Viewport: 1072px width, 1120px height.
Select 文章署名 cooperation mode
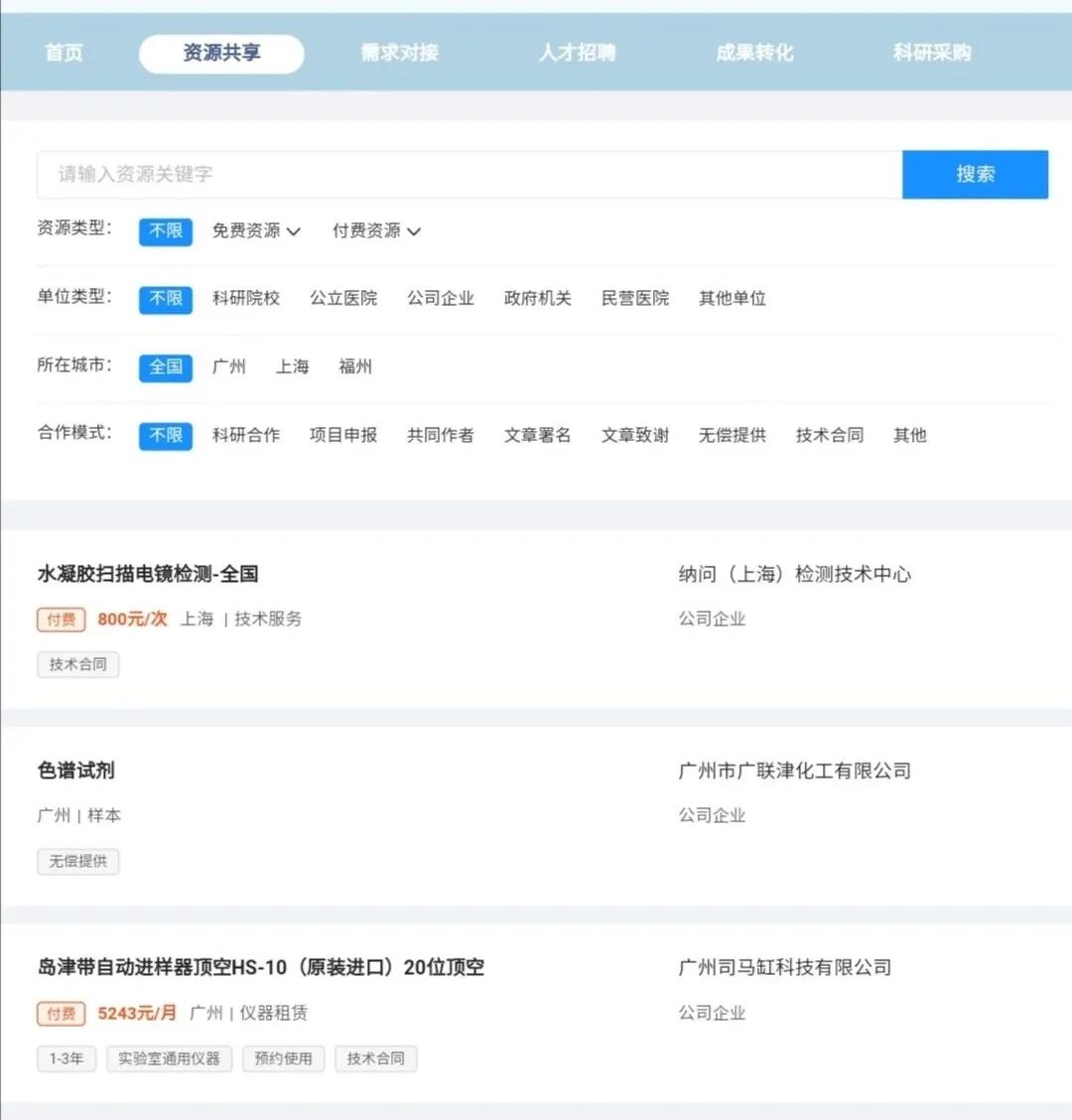tap(537, 435)
